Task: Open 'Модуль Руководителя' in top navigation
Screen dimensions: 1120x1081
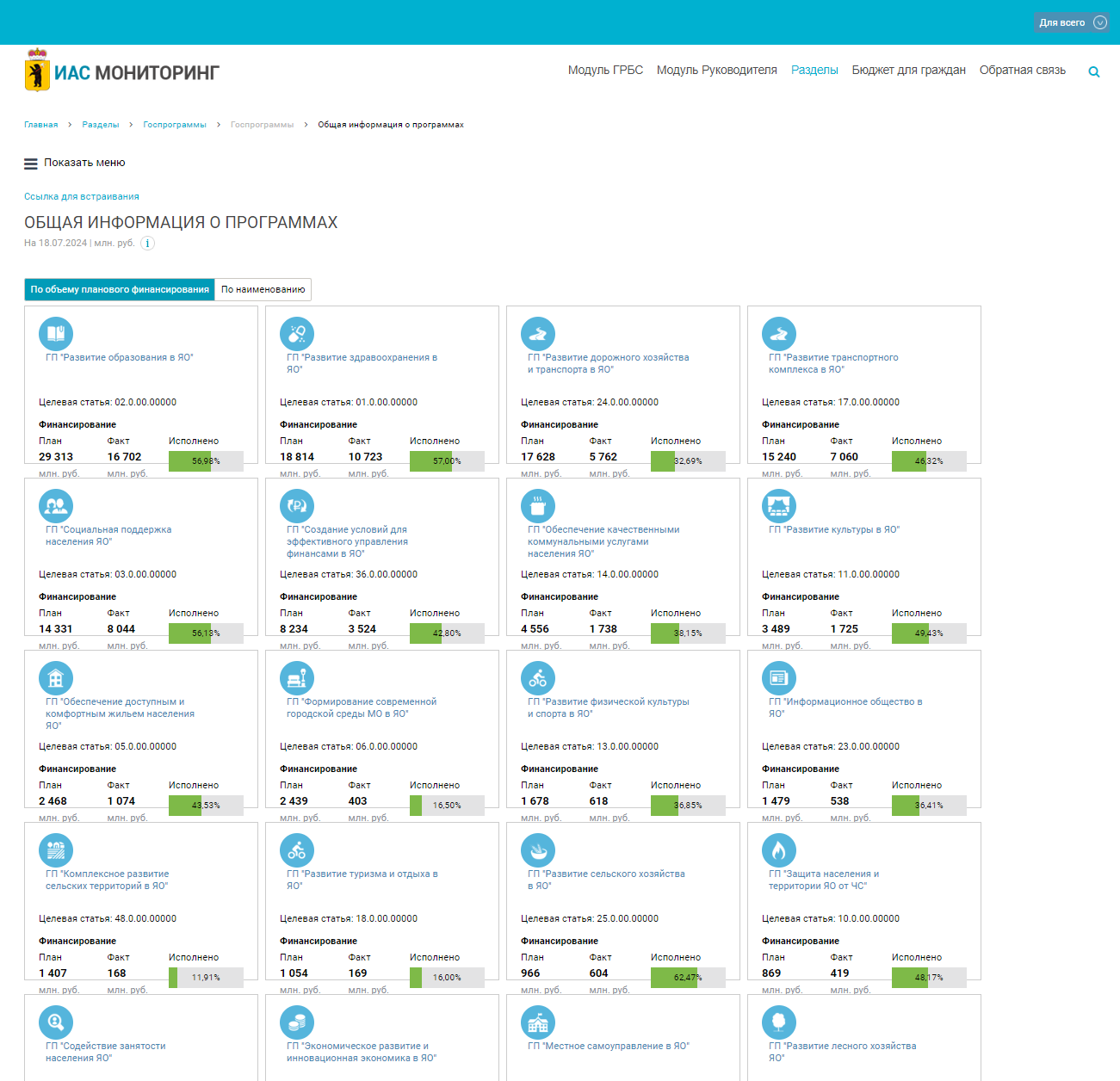Action: (x=716, y=71)
